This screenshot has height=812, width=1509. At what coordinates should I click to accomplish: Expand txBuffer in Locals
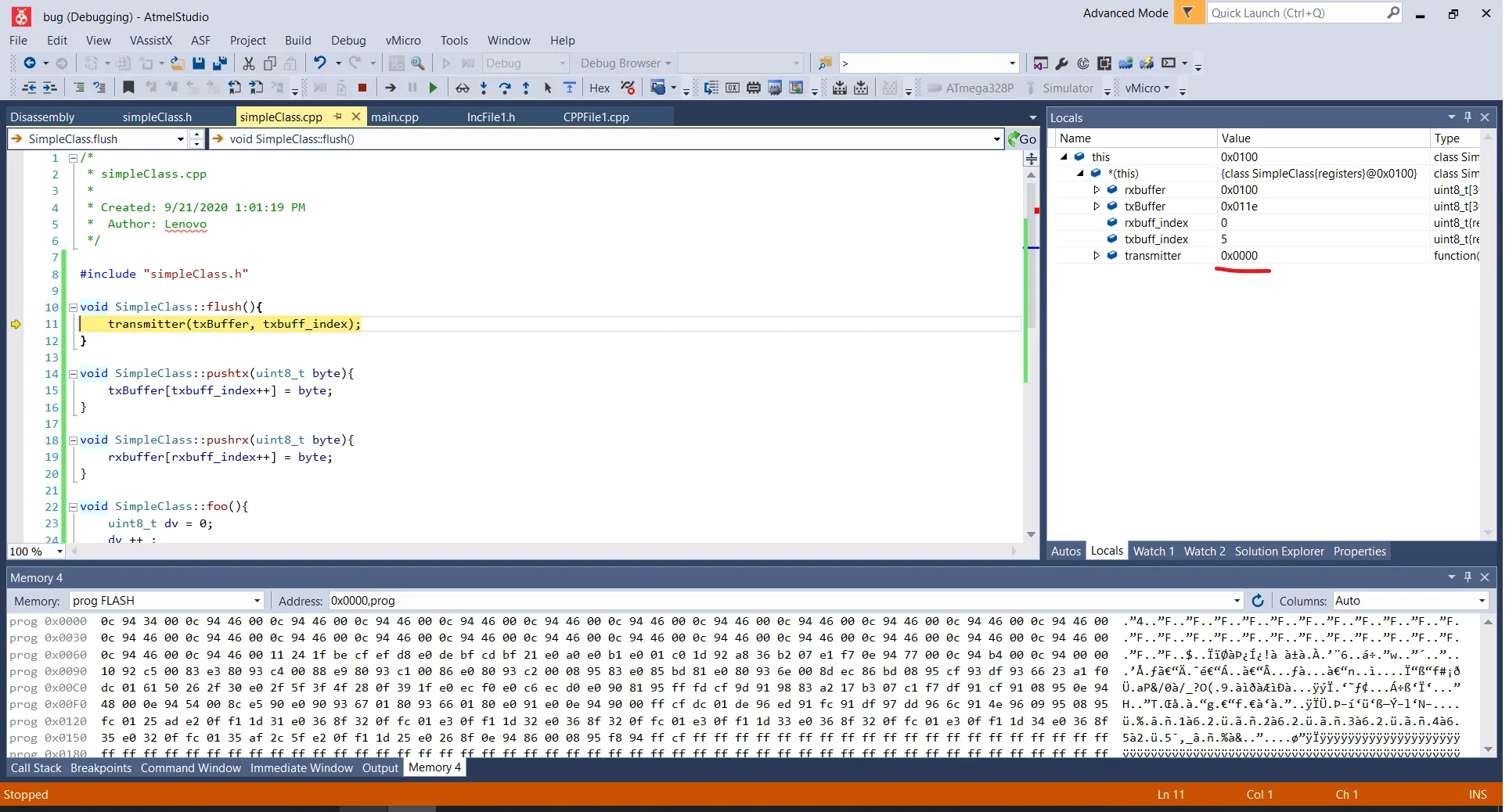1097,207
